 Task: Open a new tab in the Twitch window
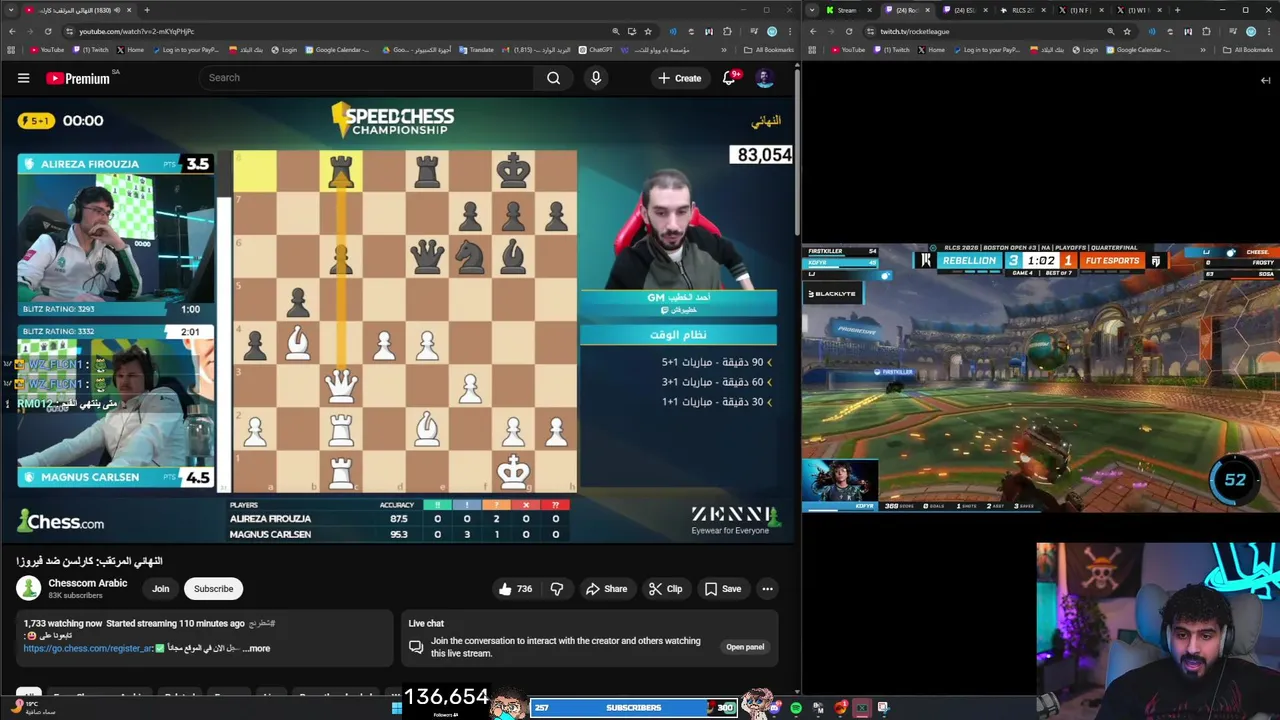click(x=1177, y=10)
